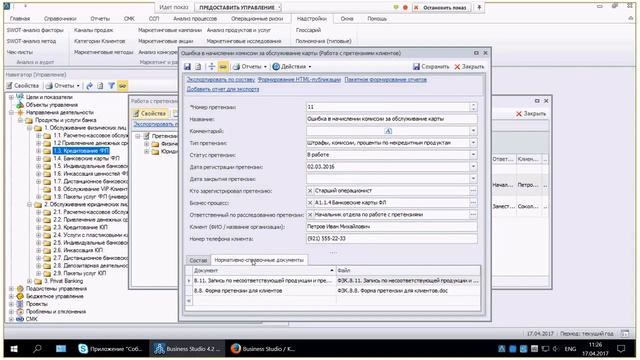Open the 'Статус претензии' dropdown
Screen dimensions: 640x360
[x=473, y=155]
